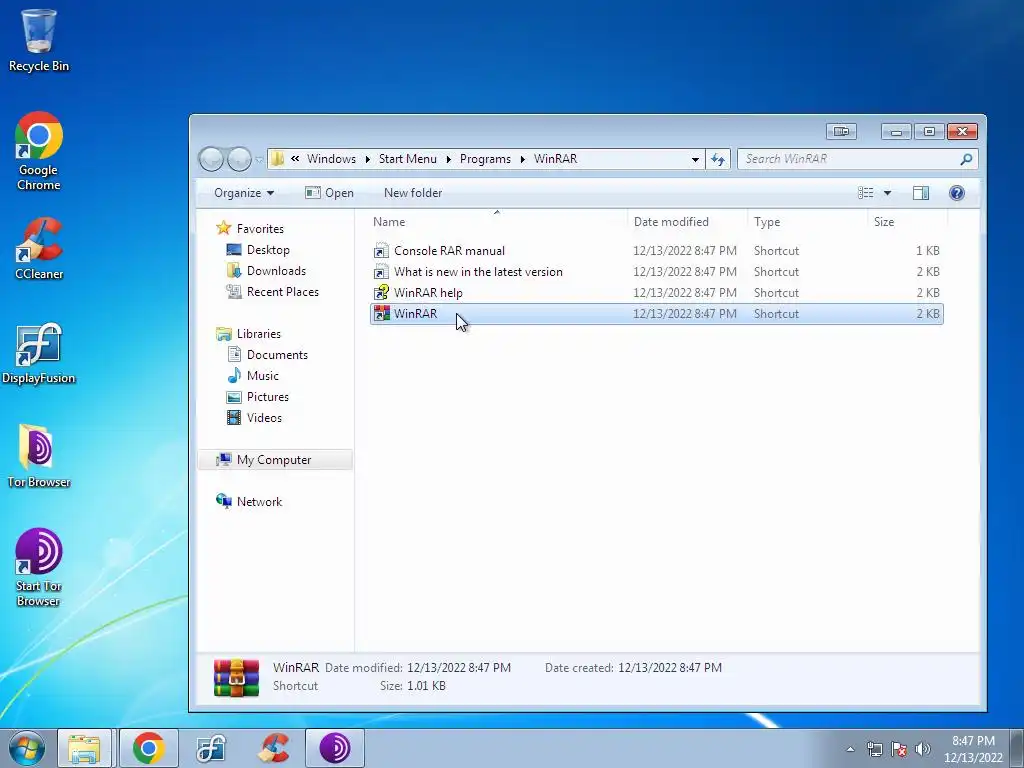Image resolution: width=1024 pixels, height=768 pixels.
Task: Open the volume control in system tray
Action: point(922,748)
